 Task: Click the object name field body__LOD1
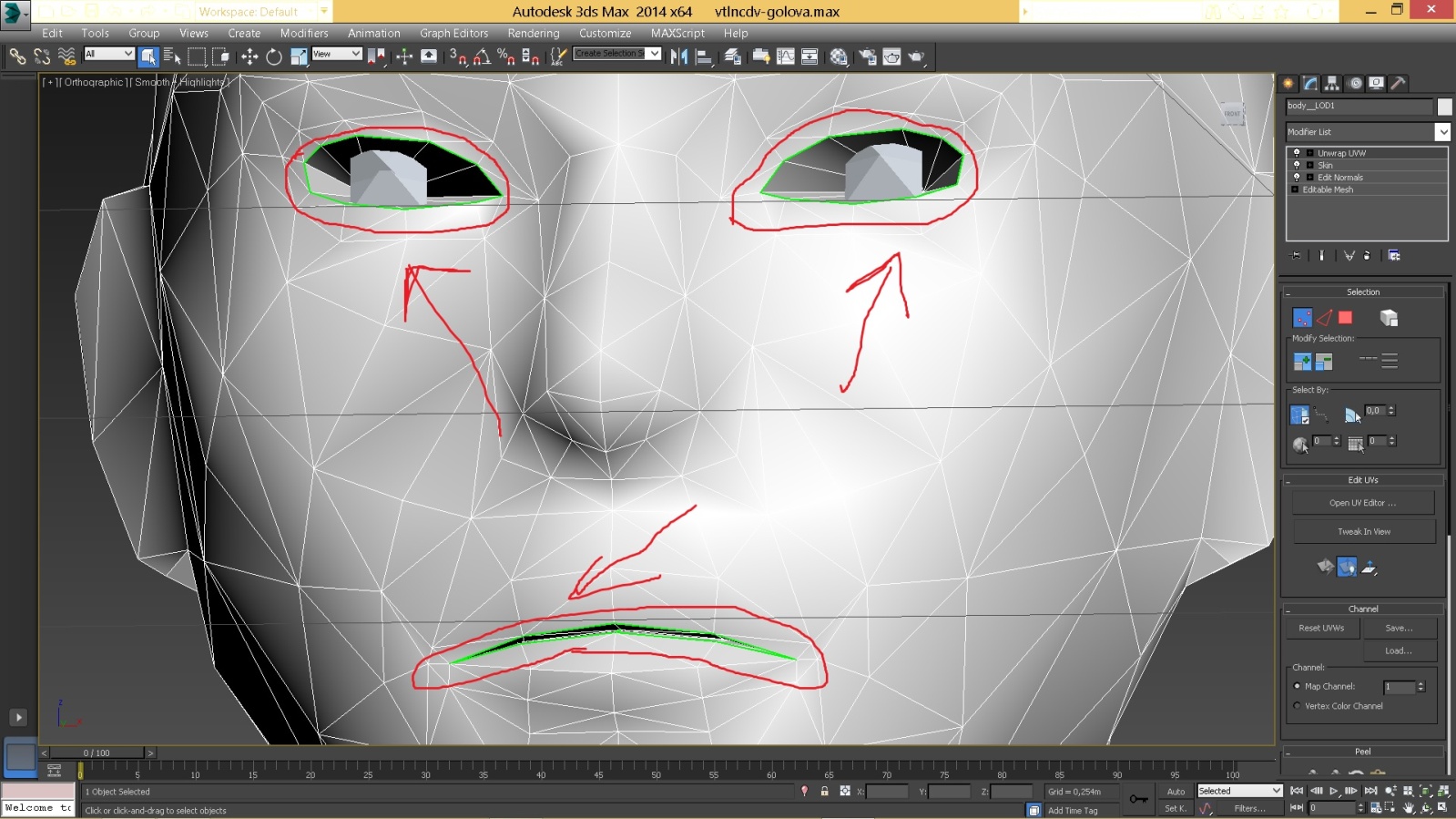(x=1359, y=107)
